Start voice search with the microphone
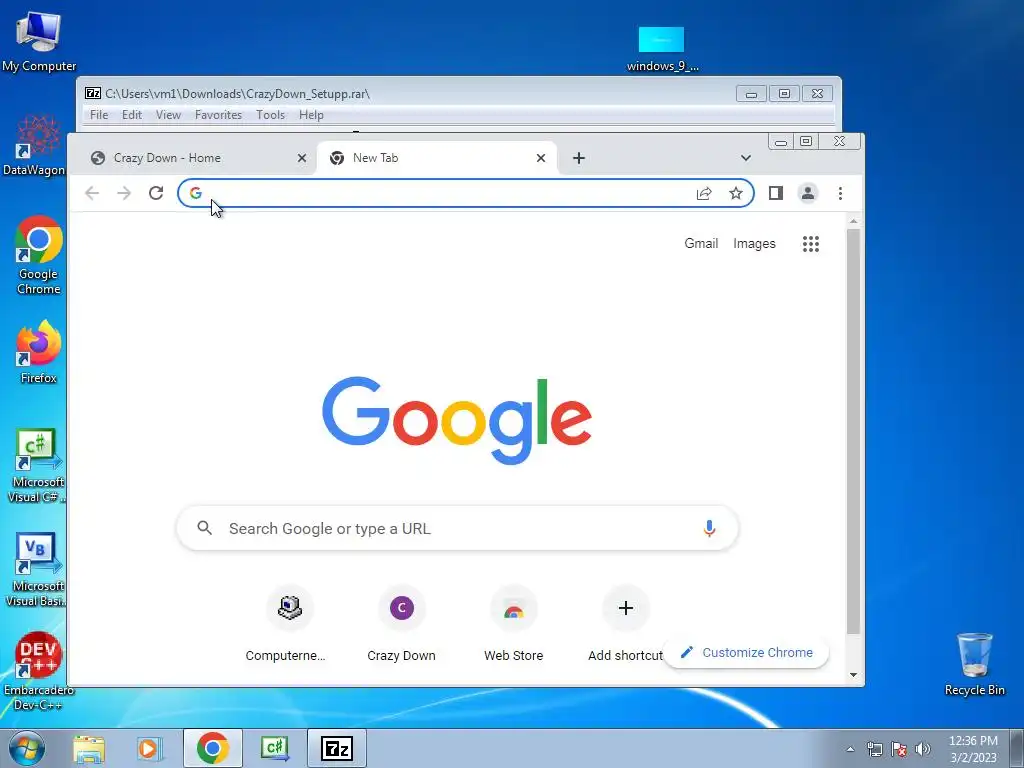This screenshot has width=1024, height=768. pyautogui.click(x=709, y=528)
